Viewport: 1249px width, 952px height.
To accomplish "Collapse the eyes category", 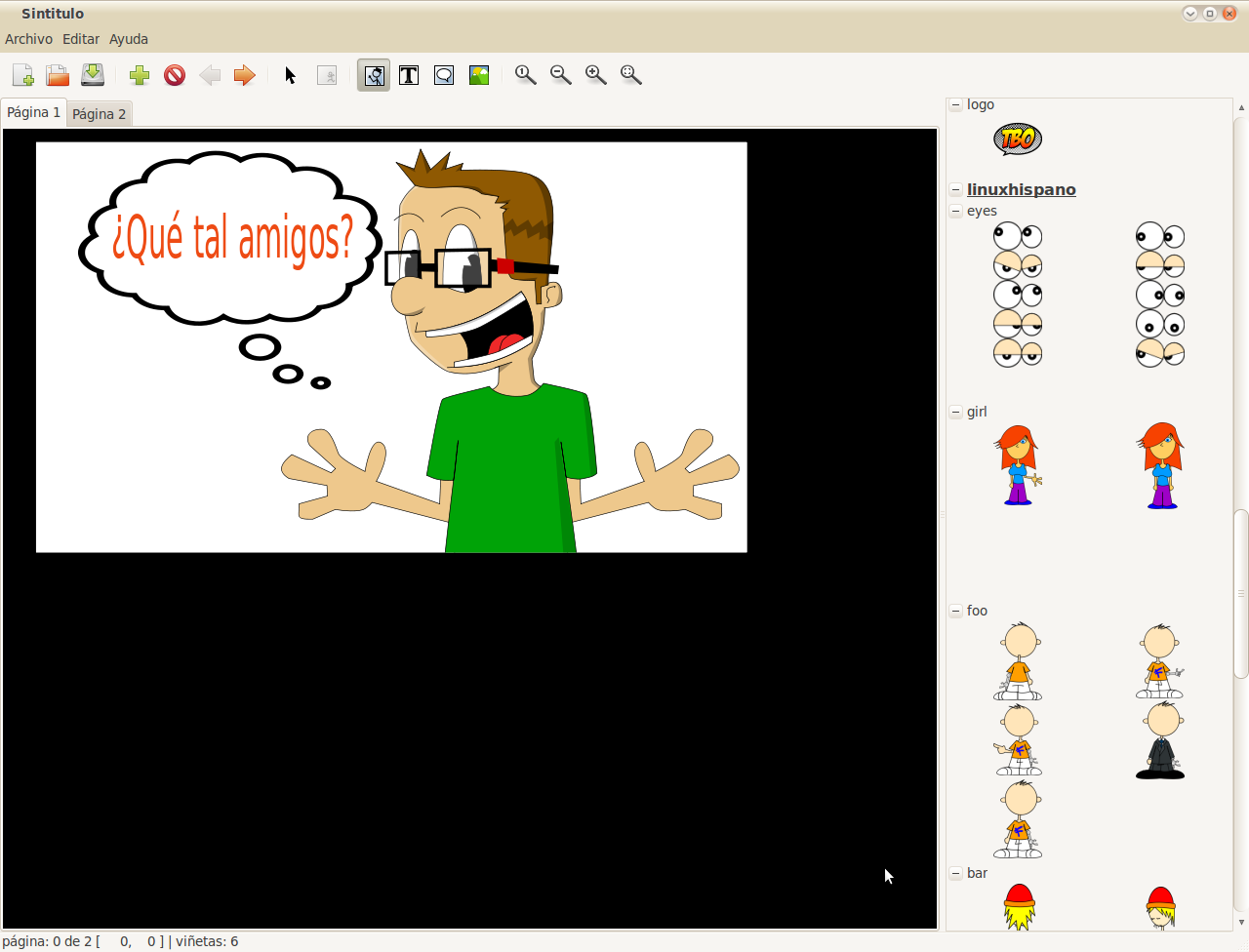I will coord(956,211).
